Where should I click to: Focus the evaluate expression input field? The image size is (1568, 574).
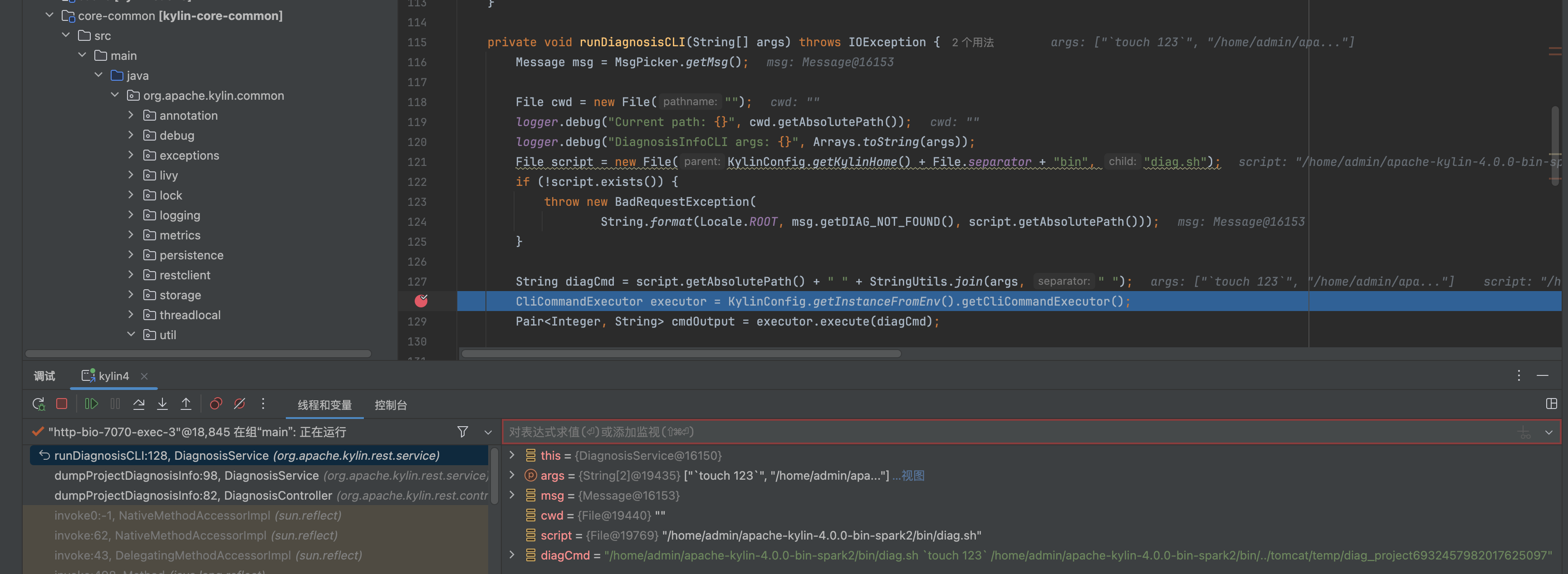(x=1010, y=432)
